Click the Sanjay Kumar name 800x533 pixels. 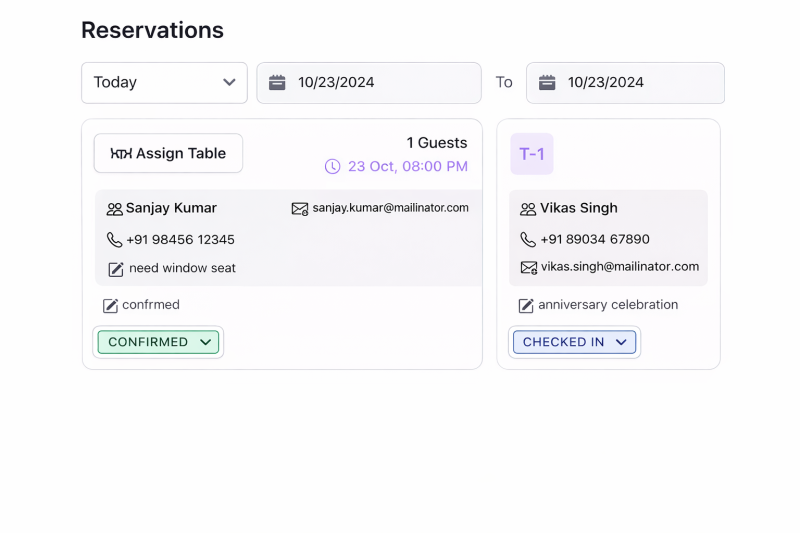point(171,208)
